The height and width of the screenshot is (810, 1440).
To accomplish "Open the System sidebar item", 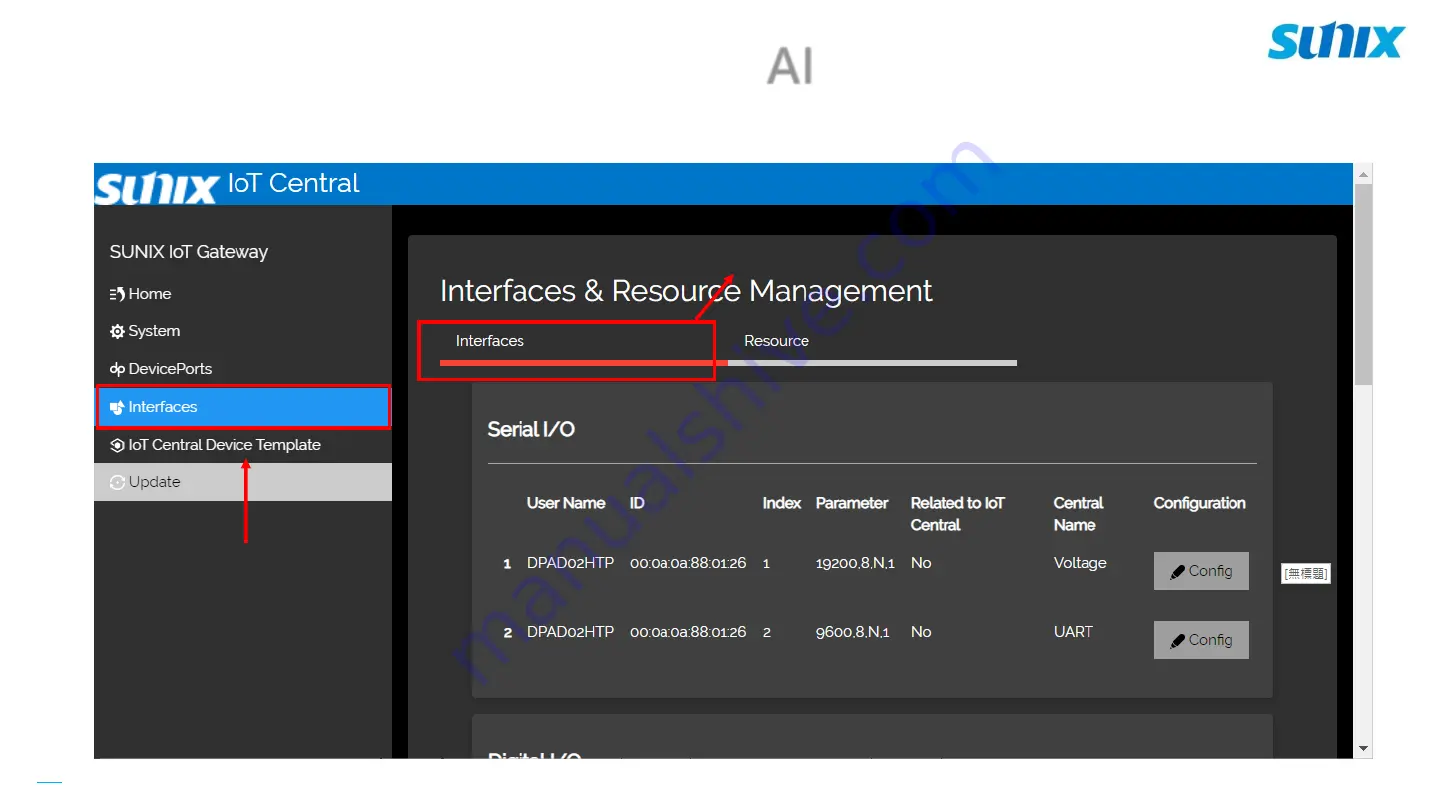I will click(242, 331).
